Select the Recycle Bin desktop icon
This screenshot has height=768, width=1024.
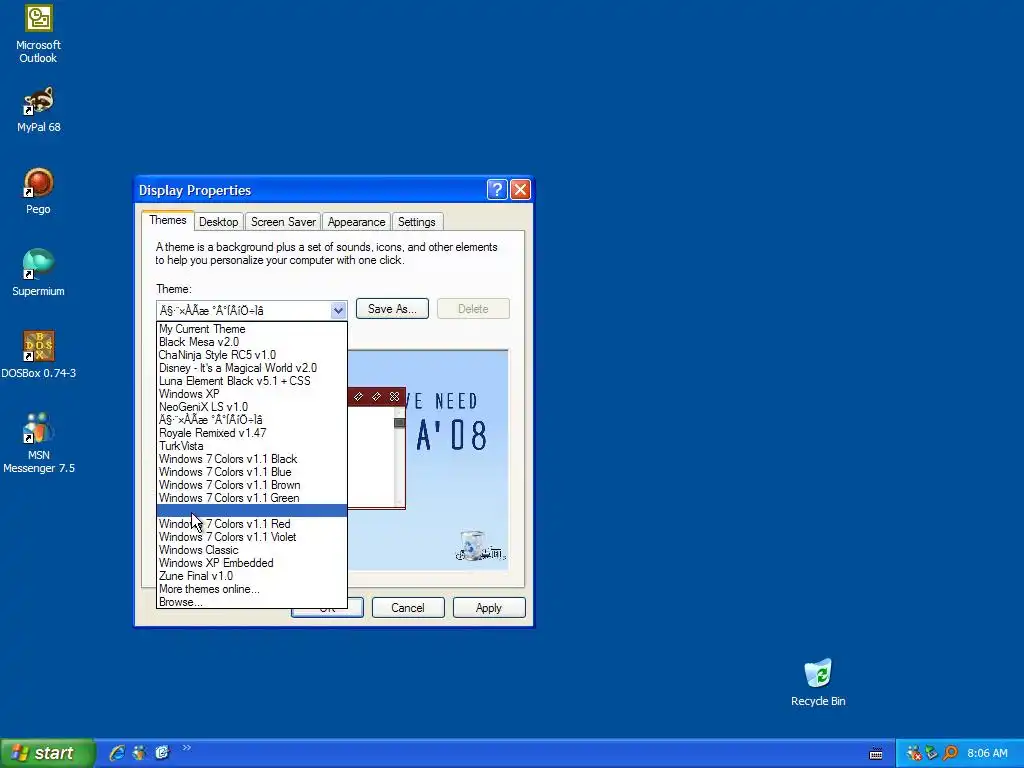point(818,682)
